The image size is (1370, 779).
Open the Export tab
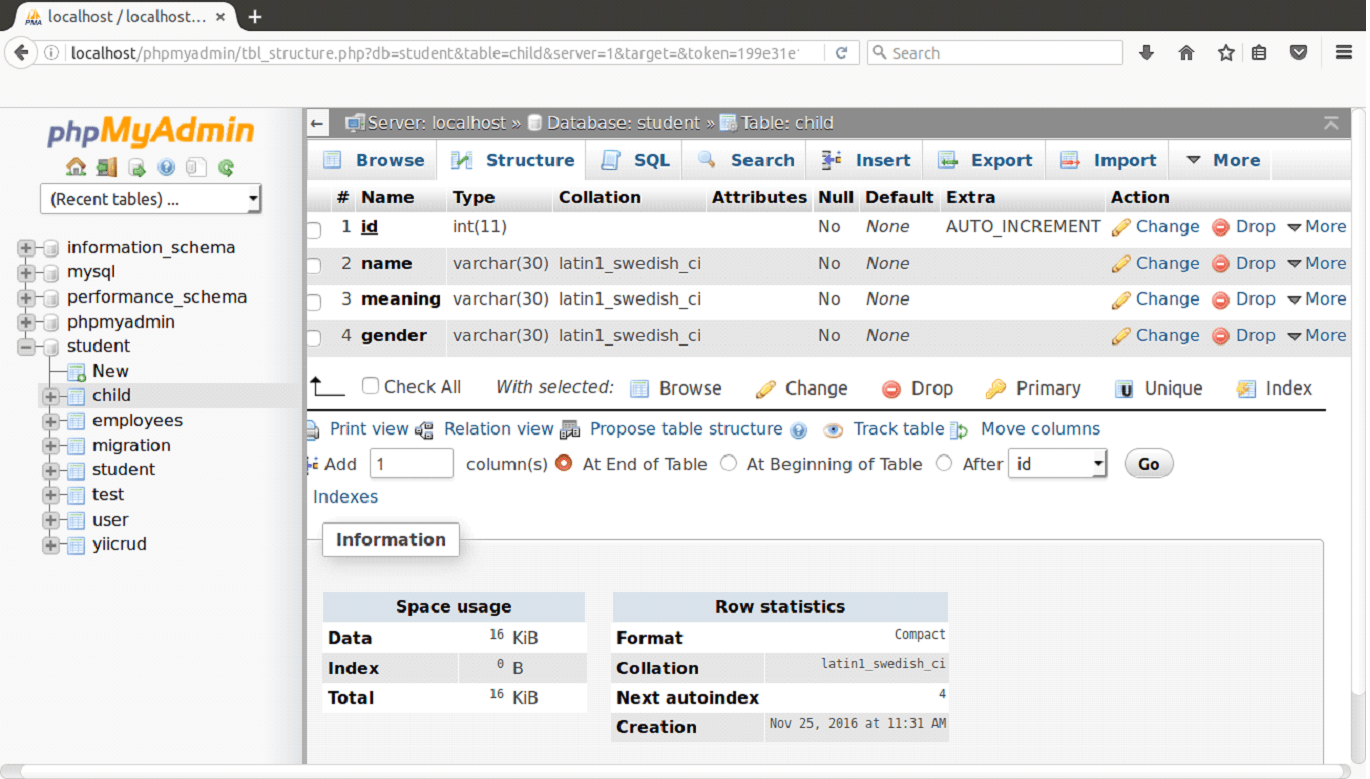pos(985,160)
